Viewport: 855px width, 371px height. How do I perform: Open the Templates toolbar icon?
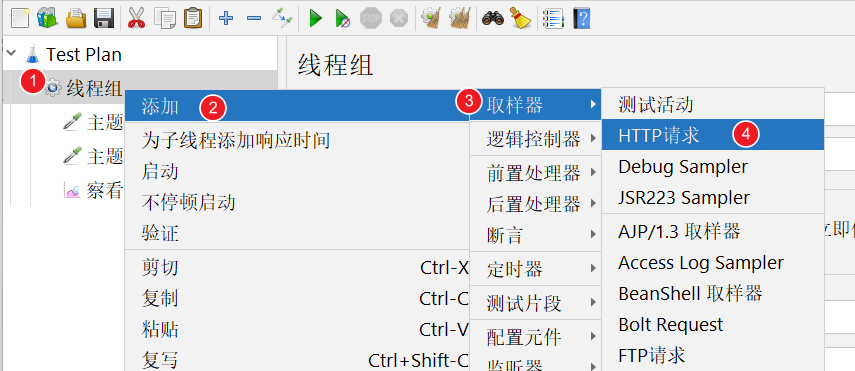(x=47, y=19)
